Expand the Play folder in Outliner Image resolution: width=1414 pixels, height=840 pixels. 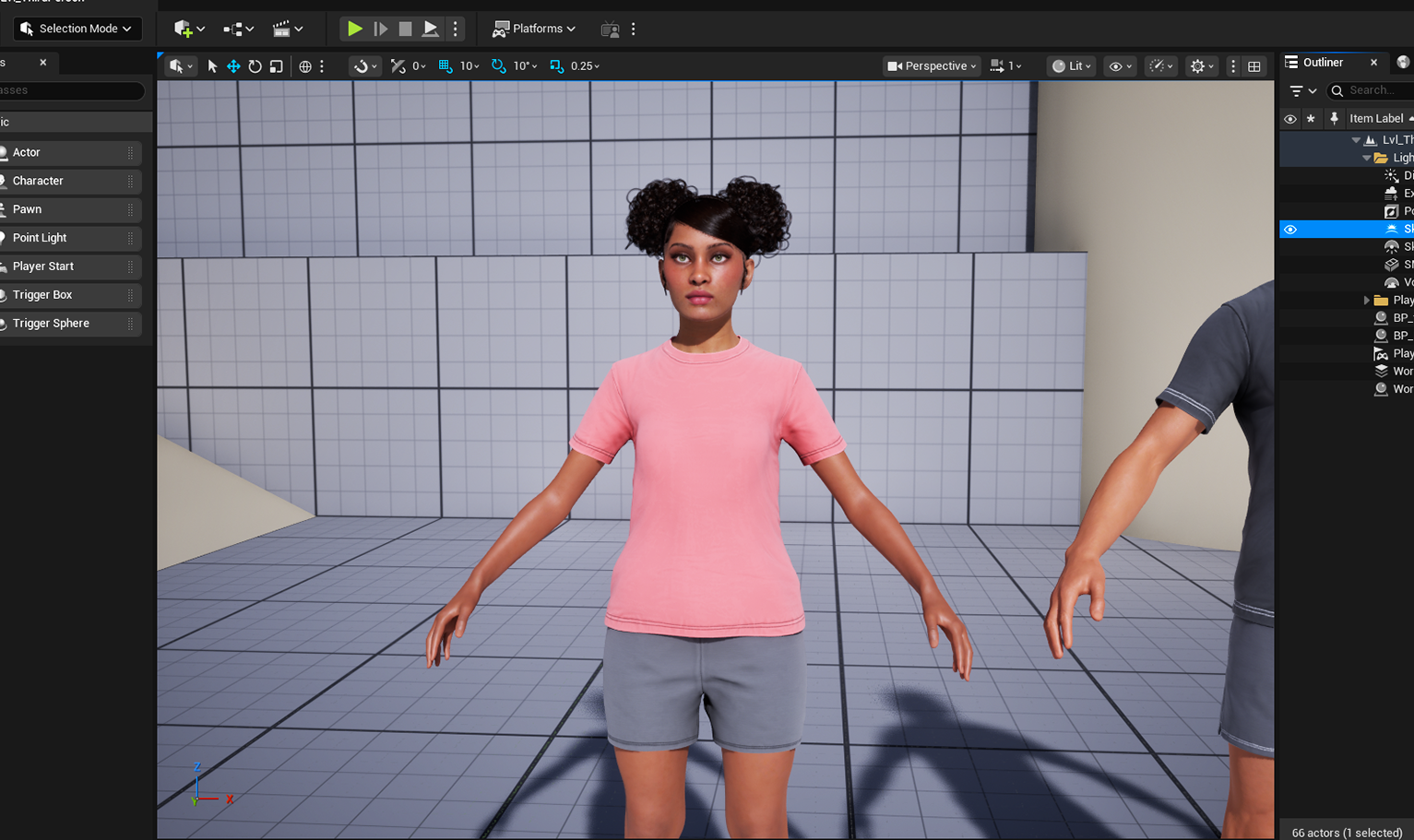pyautogui.click(x=1366, y=300)
